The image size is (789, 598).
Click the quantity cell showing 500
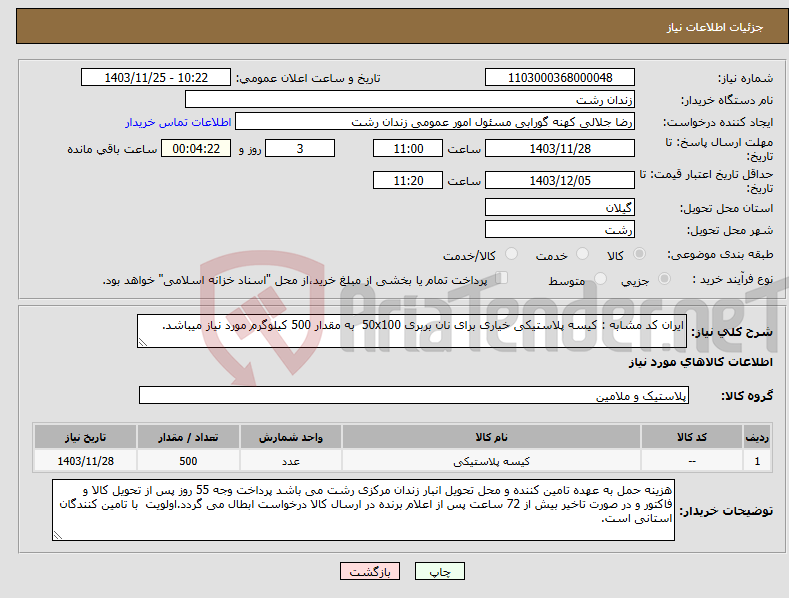[188, 461]
